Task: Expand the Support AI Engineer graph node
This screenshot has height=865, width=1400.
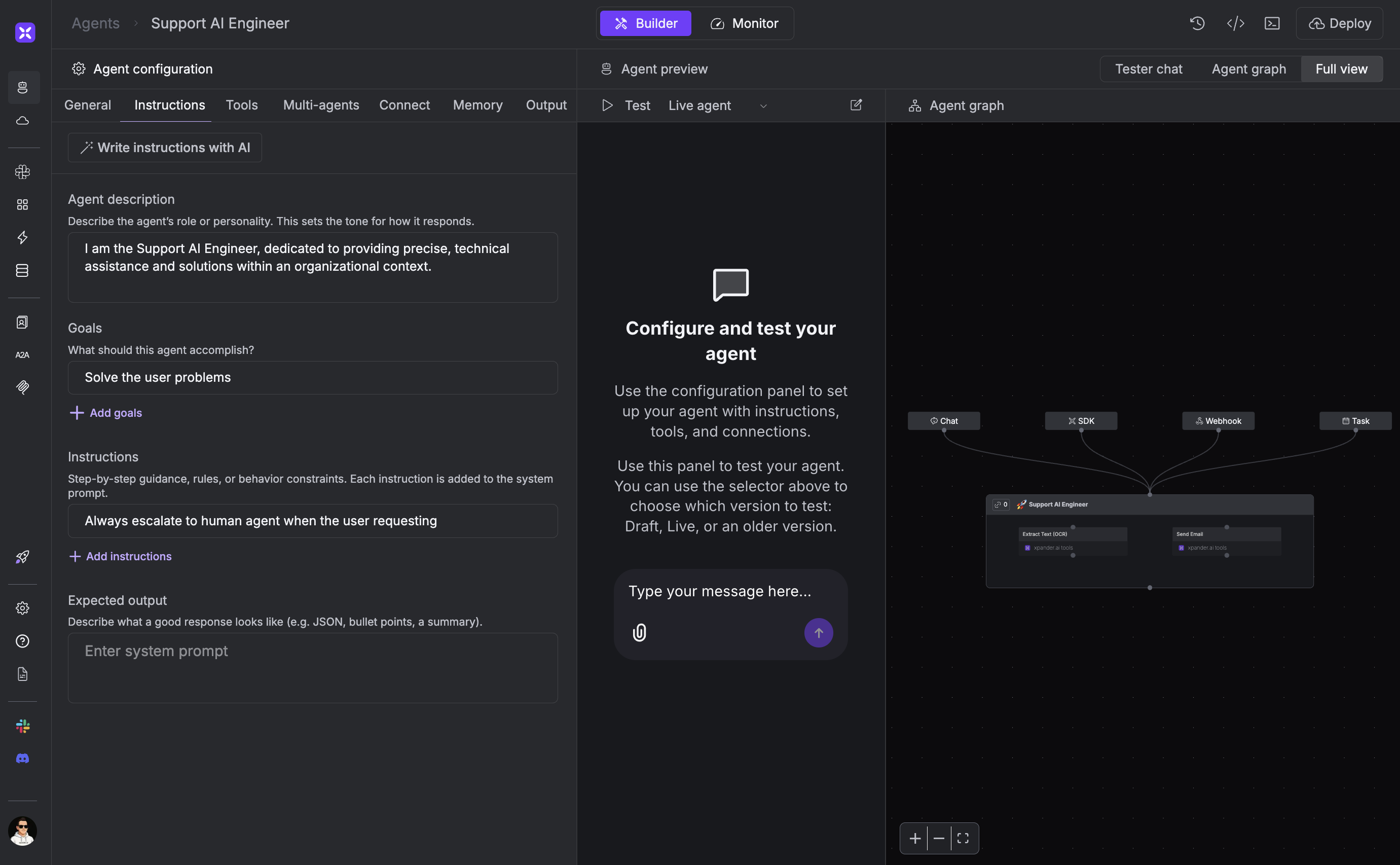Action: pyautogui.click(x=1002, y=504)
